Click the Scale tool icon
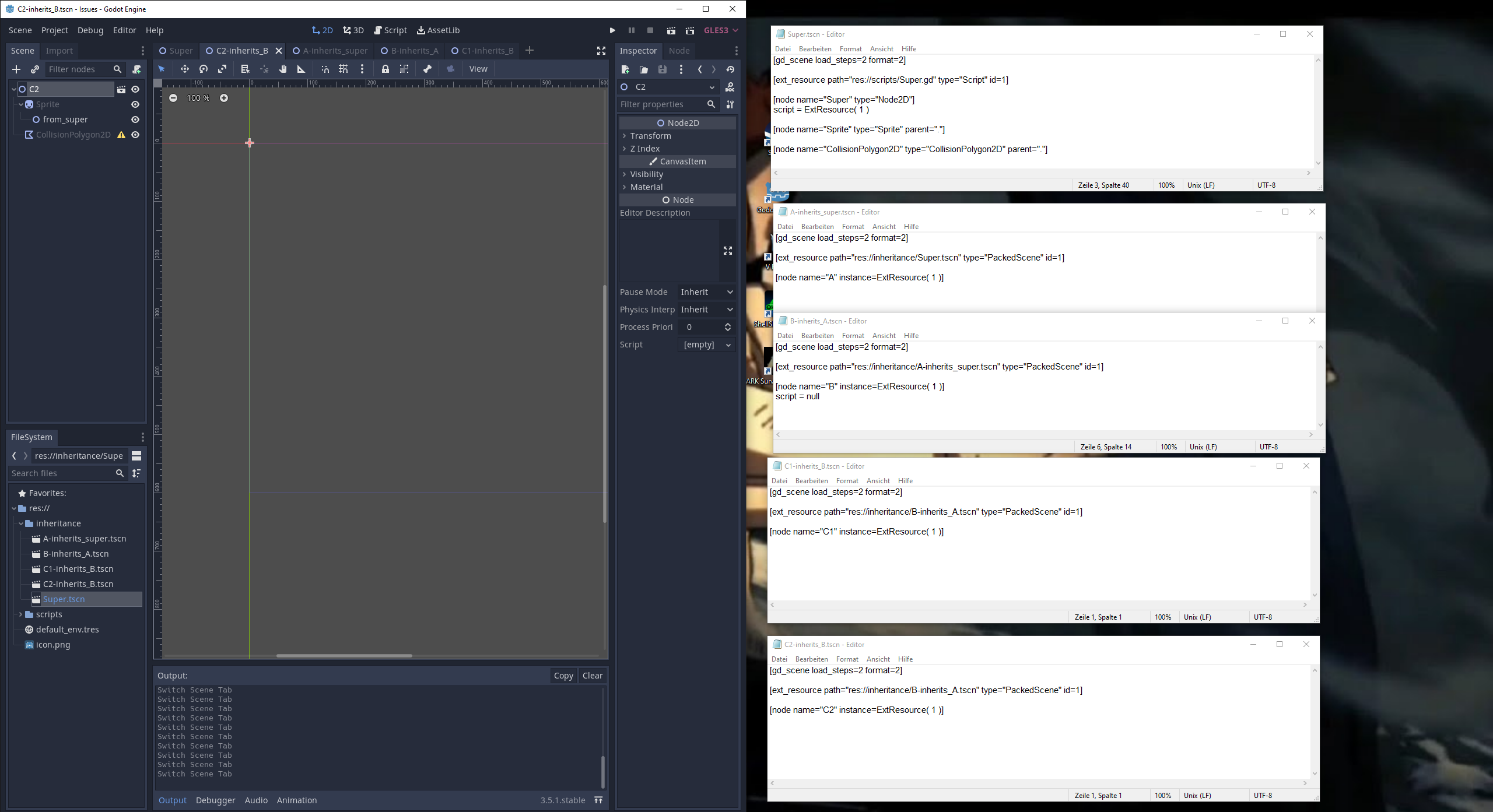1493x812 pixels. point(222,69)
